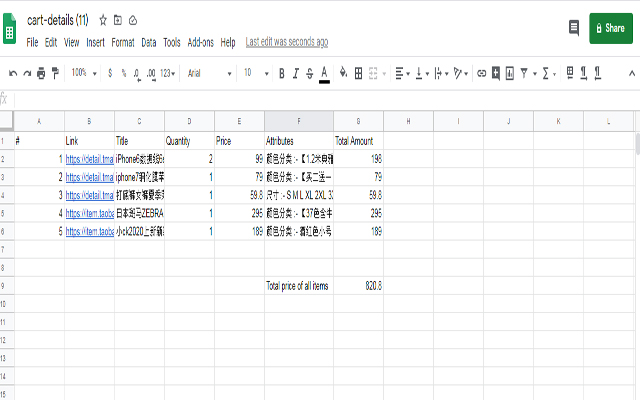Screen dimensions: 640x400
Task: Toggle bold formatting
Action: (282, 73)
